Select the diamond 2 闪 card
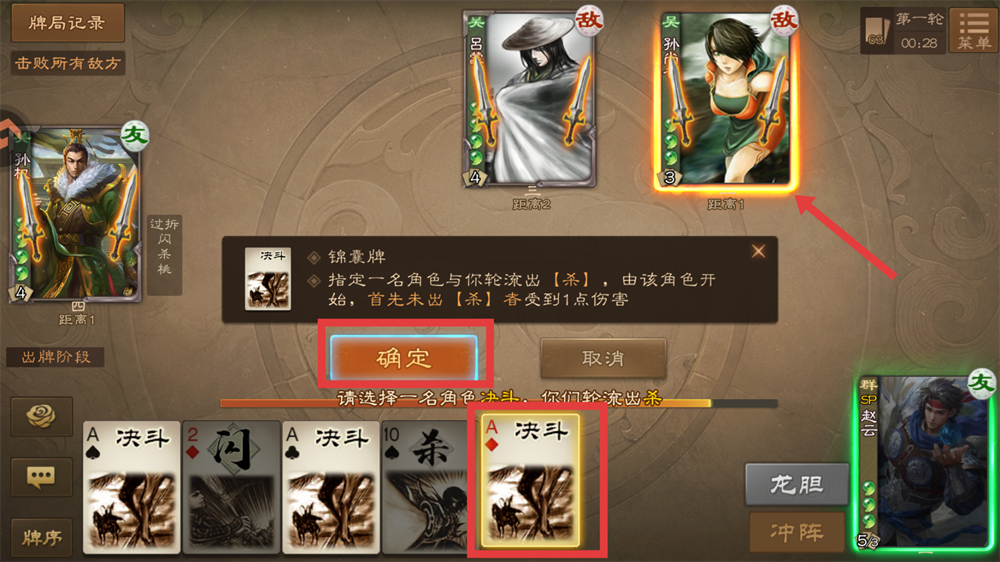Viewport: 1000px width, 562px height. tap(232, 487)
